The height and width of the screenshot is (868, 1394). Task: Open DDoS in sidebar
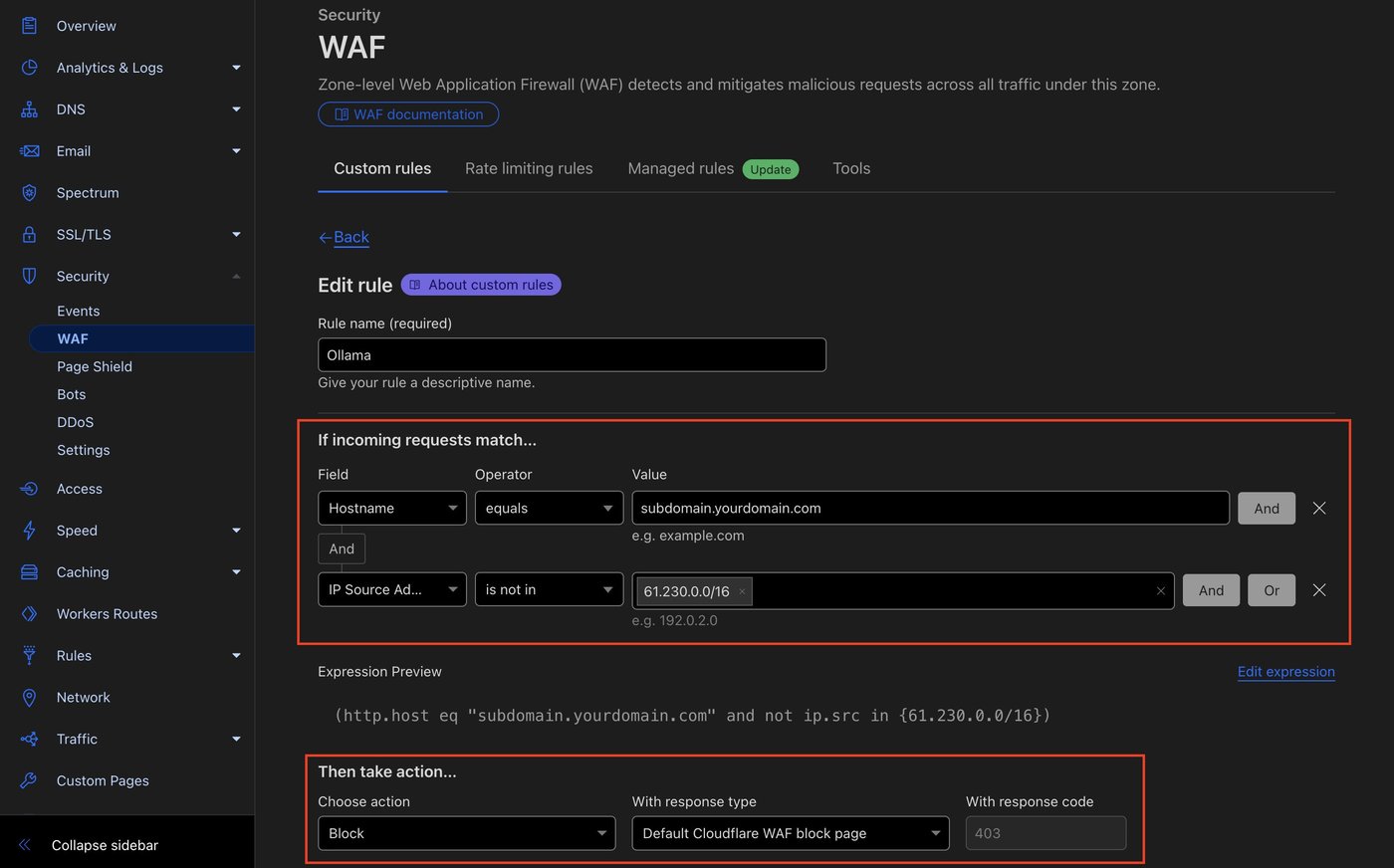[x=76, y=422]
